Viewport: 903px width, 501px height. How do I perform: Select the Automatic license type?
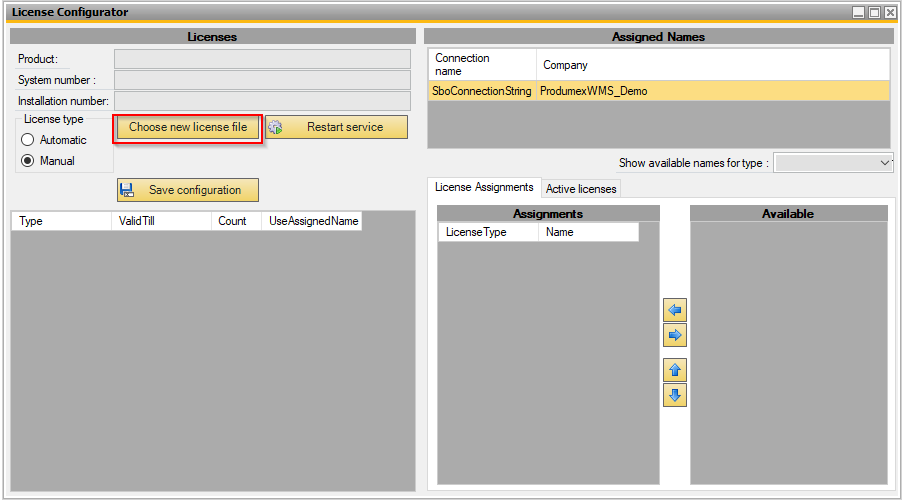click(28, 140)
